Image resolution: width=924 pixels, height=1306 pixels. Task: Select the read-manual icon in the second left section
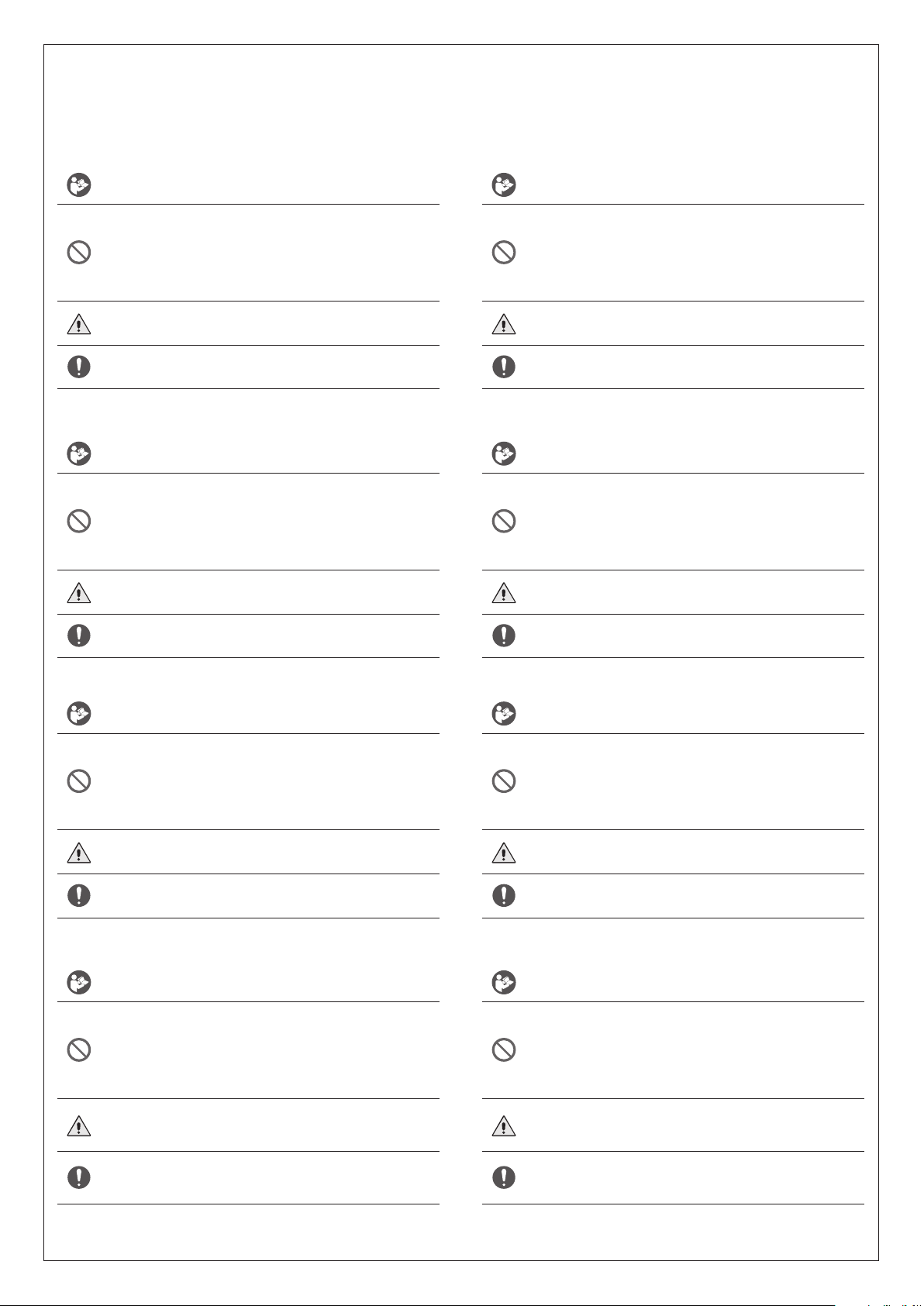pos(79,453)
